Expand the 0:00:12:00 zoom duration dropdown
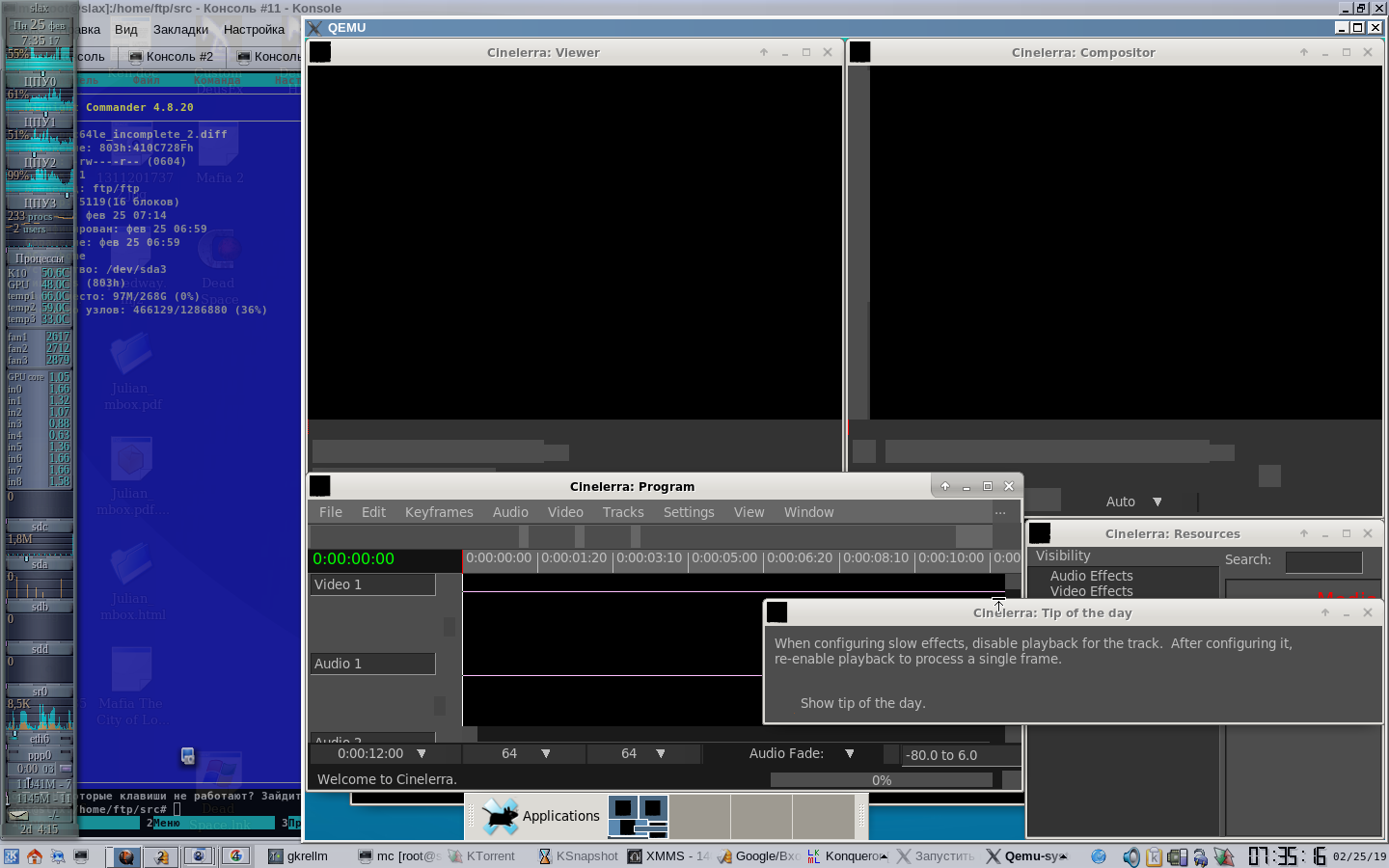Viewport: 1389px width, 868px height. point(421,753)
